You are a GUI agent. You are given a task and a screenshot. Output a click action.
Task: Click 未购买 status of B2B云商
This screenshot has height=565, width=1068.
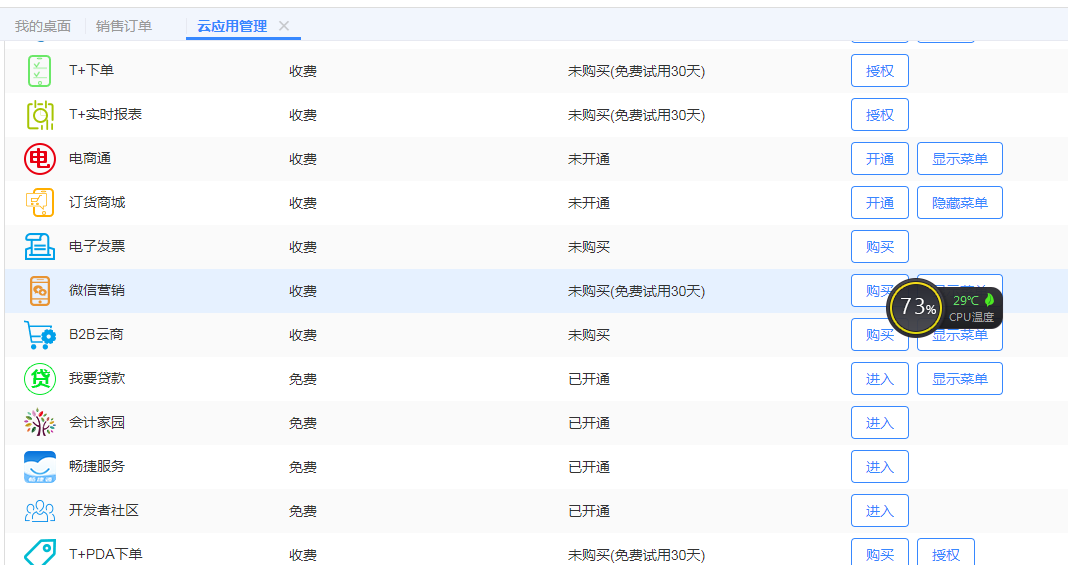click(x=589, y=335)
